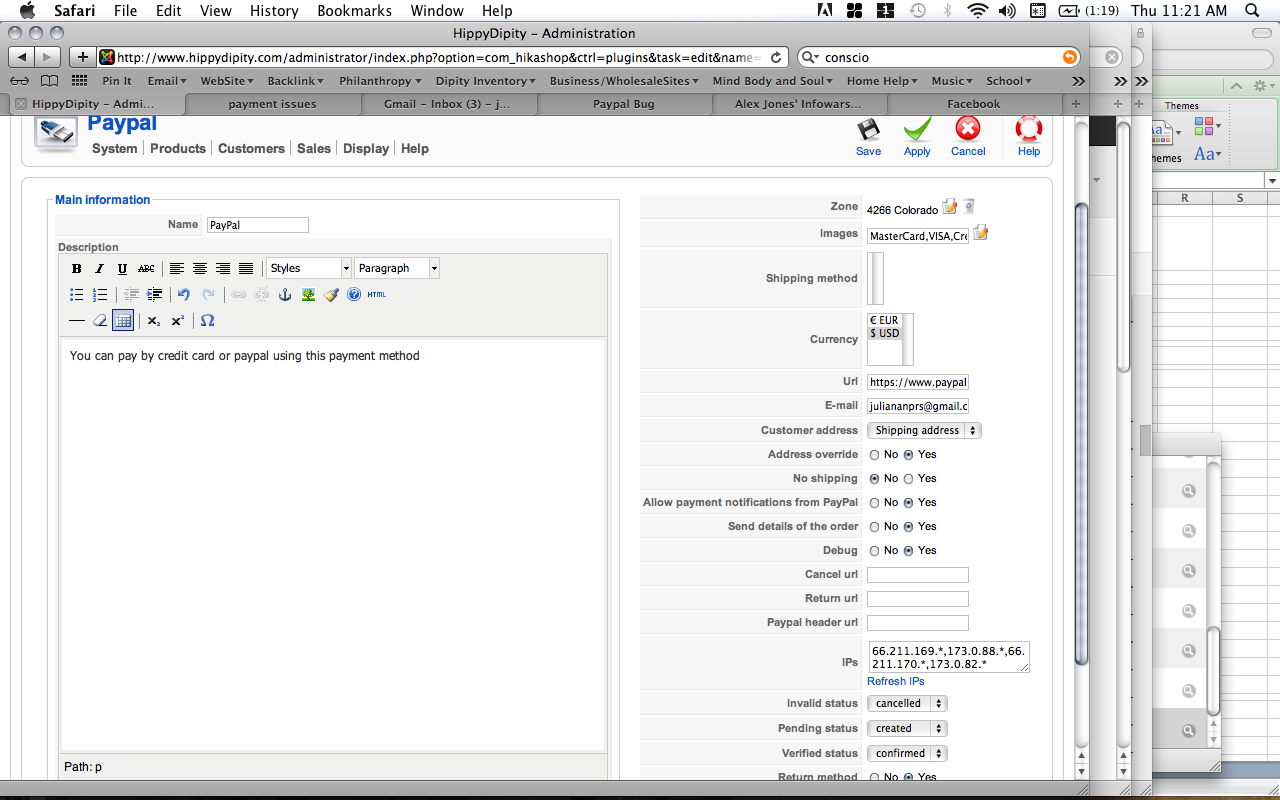The image size is (1280, 800).
Task: Switch to the Paypal Bug tab
Action: click(624, 104)
